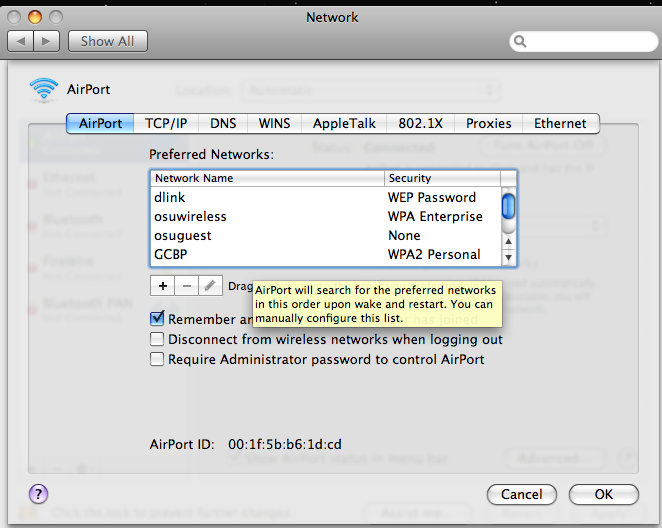
Task: Go back with the left arrow button
Action: click(20, 41)
